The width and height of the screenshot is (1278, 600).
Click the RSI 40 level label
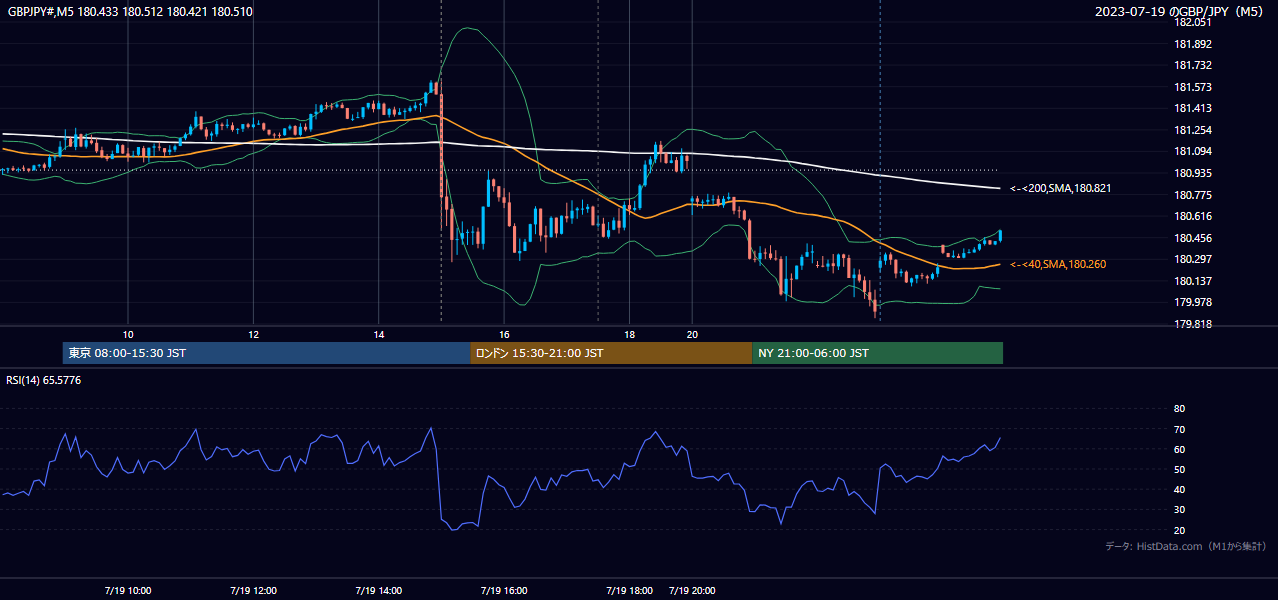[x=1179, y=489]
